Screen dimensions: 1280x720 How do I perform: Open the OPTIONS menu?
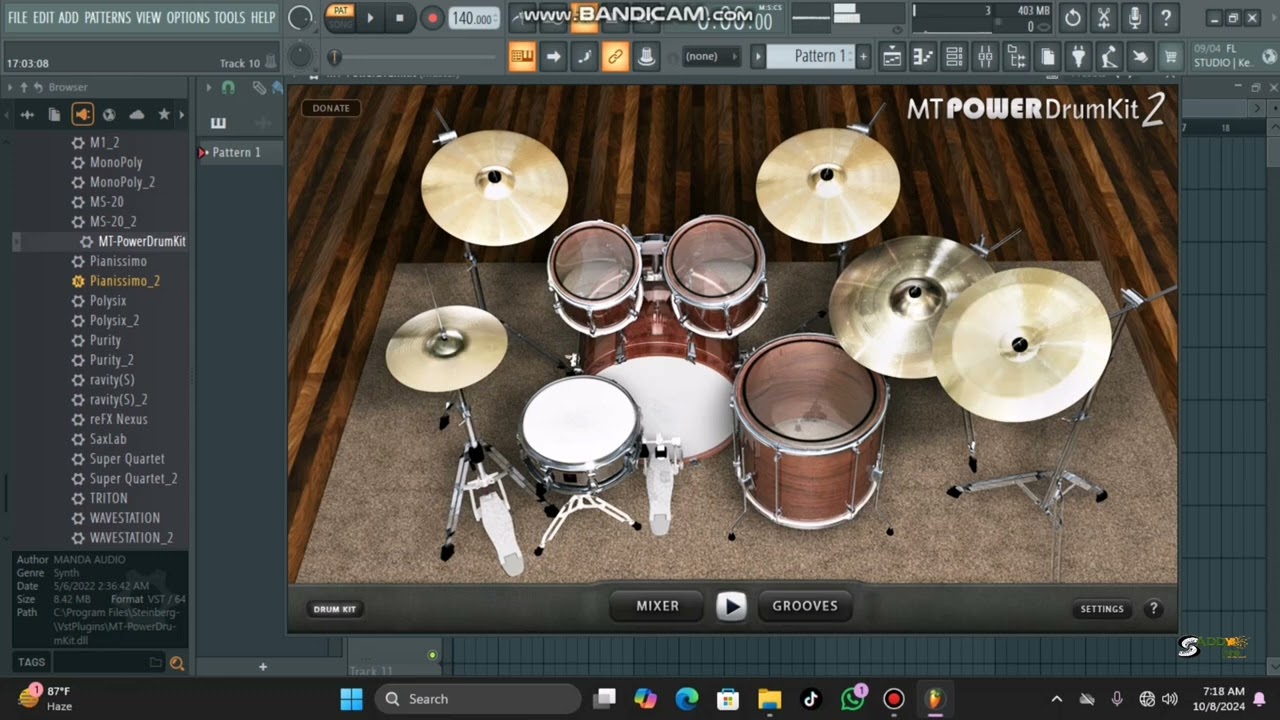(187, 17)
